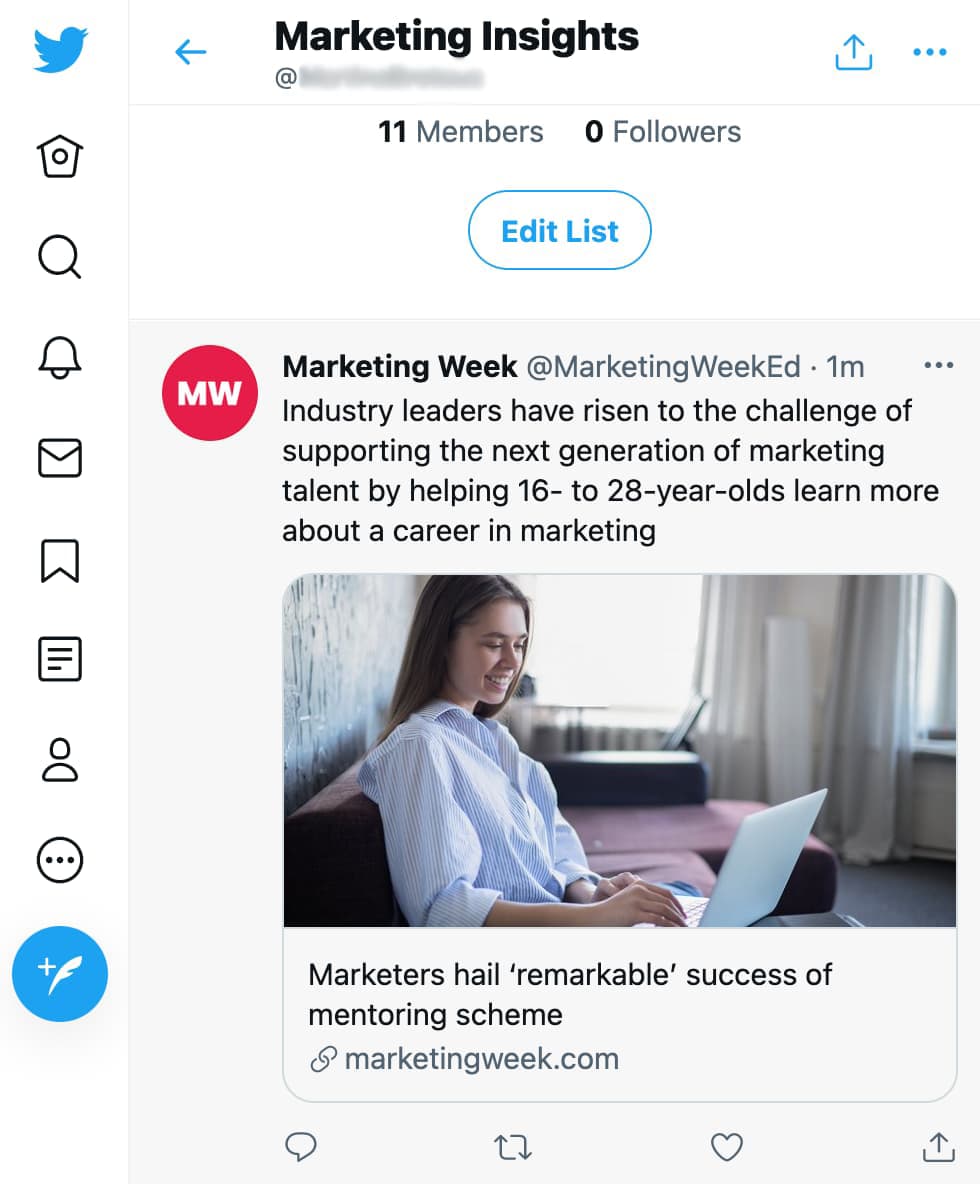Image resolution: width=980 pixels, height=1184 pixels.
Task: Go back with the left arrow
Action: point(190,52)
